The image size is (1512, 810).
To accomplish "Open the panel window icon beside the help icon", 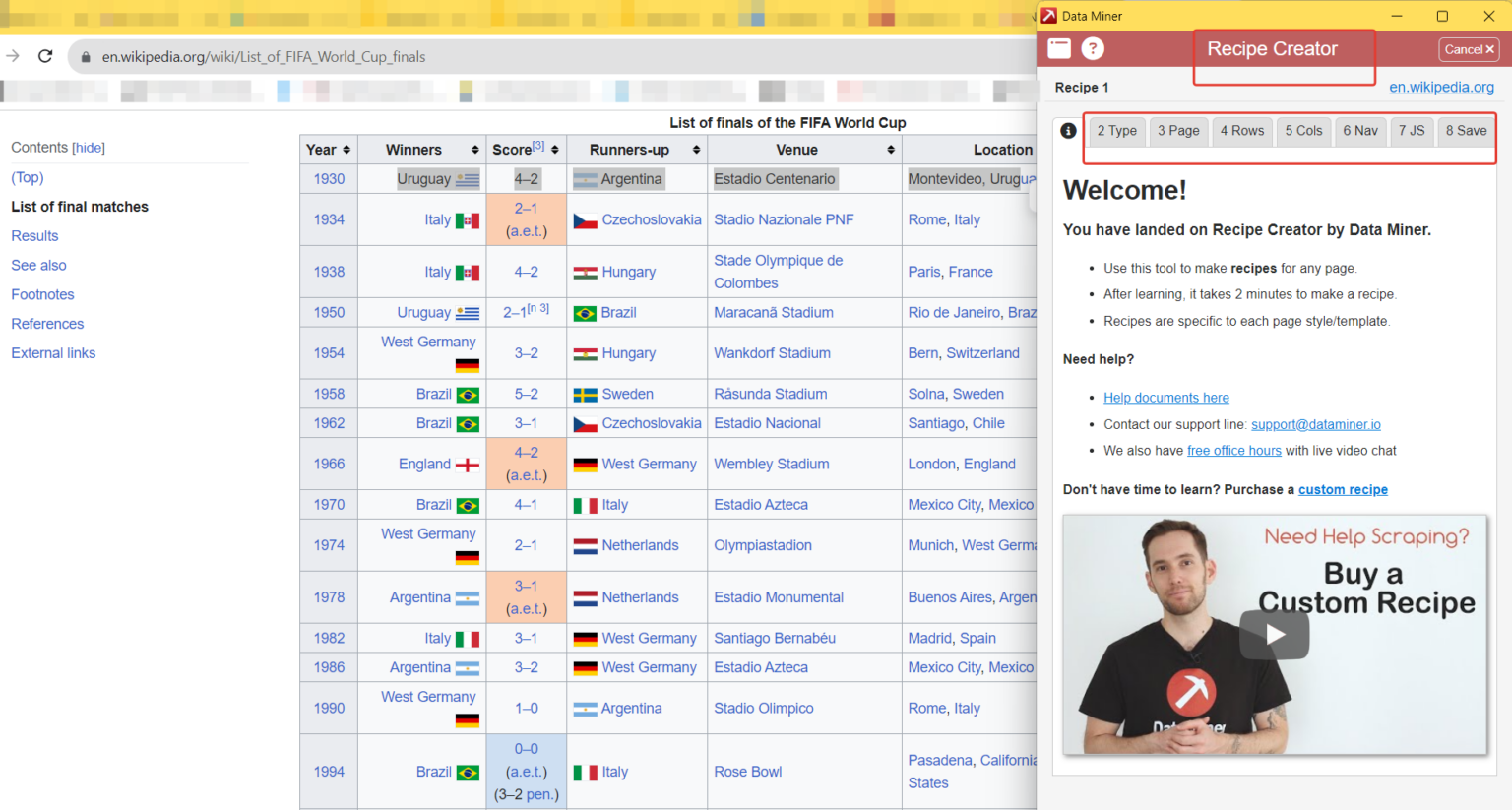I will coord(1058,47).
